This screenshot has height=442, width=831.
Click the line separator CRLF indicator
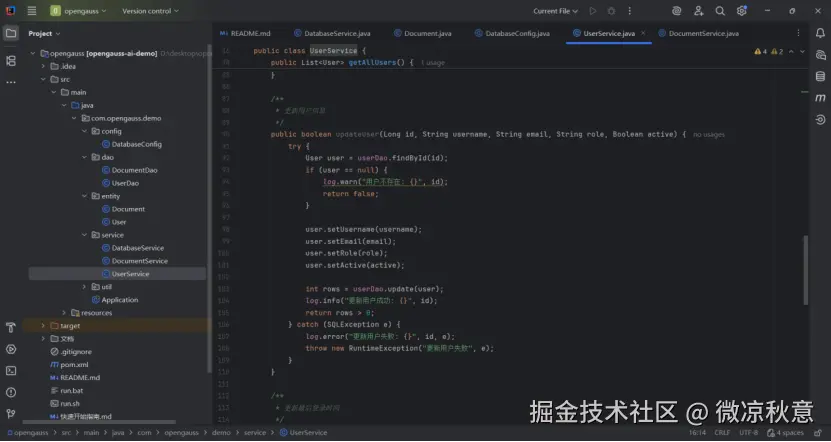point(722,432)
